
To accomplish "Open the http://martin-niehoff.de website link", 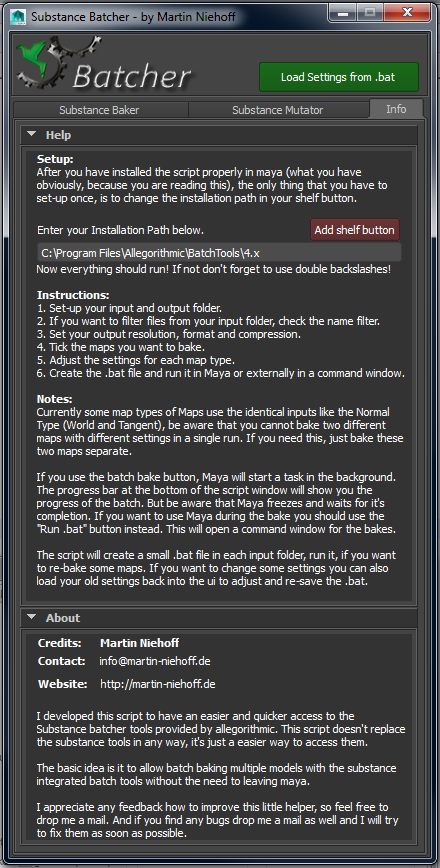I will pos(158,684).
